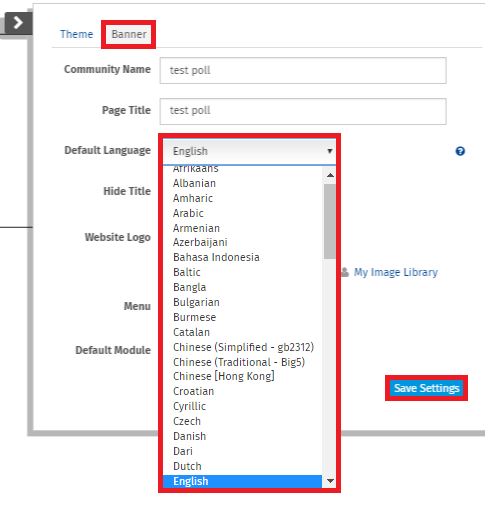
Task: Select Dari from the list
Action: click(x=242, y=451)
